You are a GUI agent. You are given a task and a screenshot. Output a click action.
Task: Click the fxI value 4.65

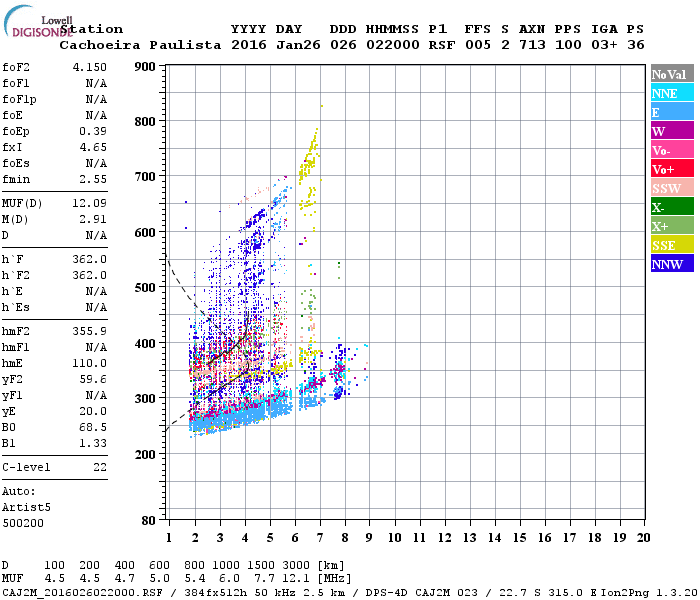click(x=93, y=147)
